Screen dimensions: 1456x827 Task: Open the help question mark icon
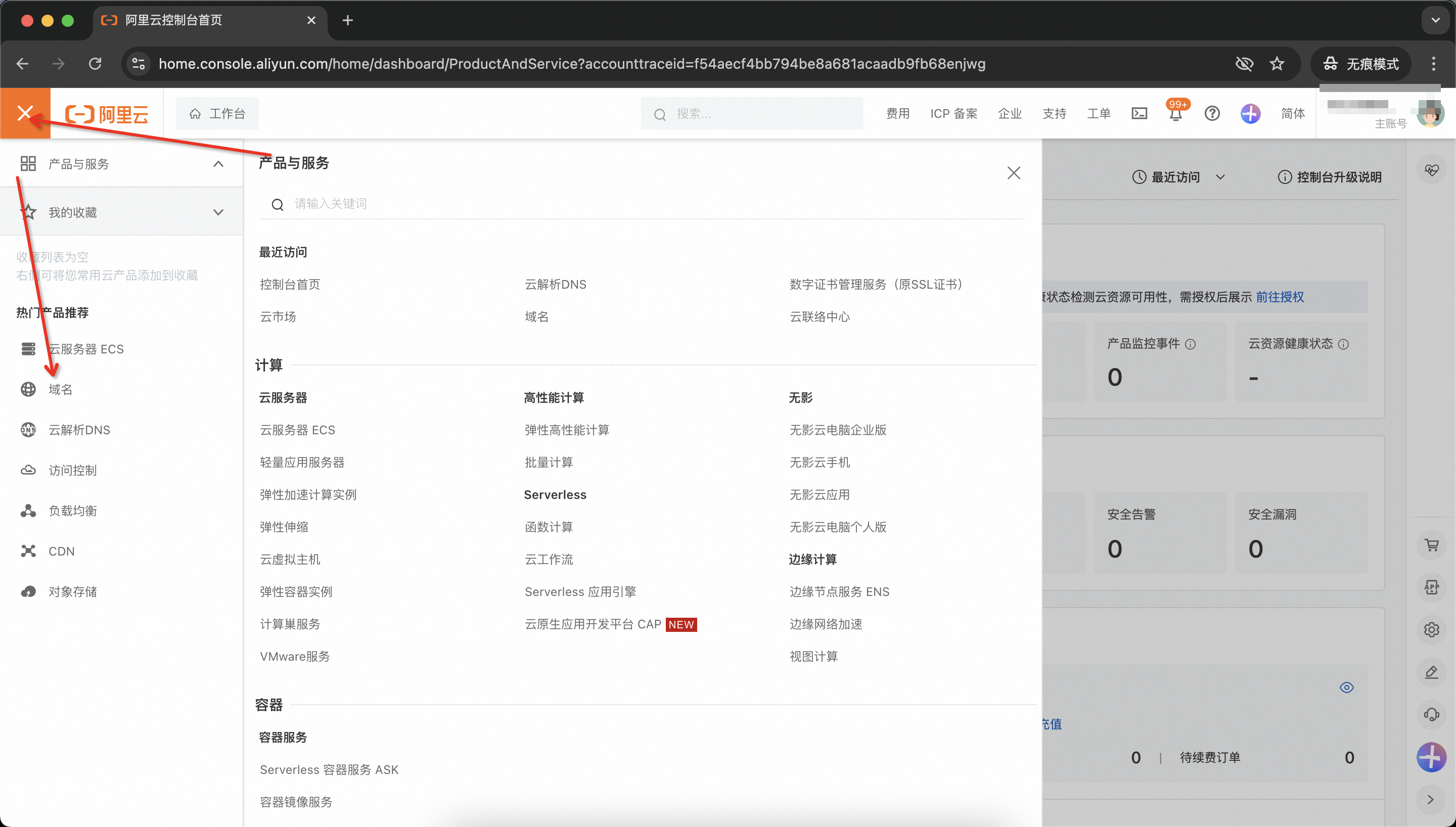(x=1212, y=114)
